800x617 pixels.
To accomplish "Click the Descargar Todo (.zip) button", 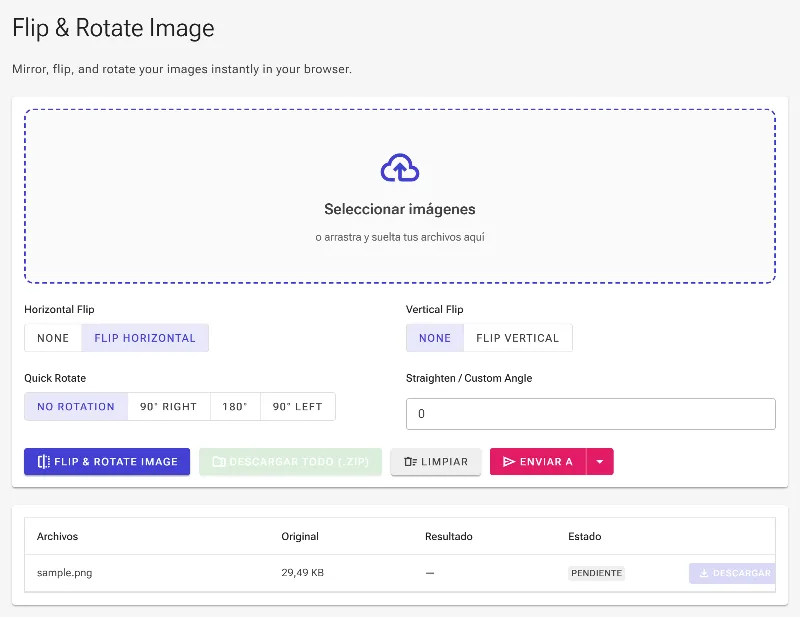I will (290, 461).
